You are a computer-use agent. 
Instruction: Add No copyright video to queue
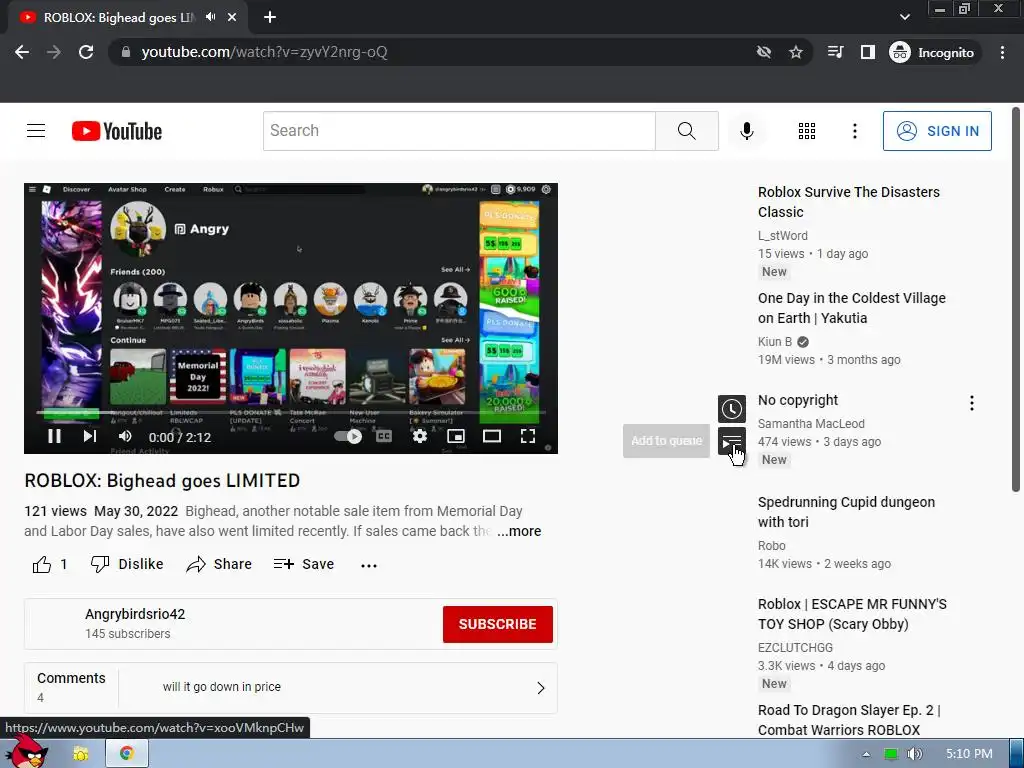coord(731,441)
